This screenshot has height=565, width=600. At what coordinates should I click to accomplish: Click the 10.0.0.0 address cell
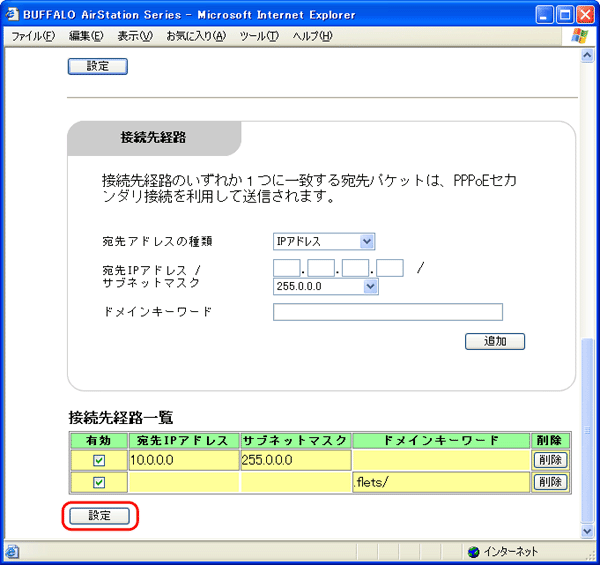[184, 460]
